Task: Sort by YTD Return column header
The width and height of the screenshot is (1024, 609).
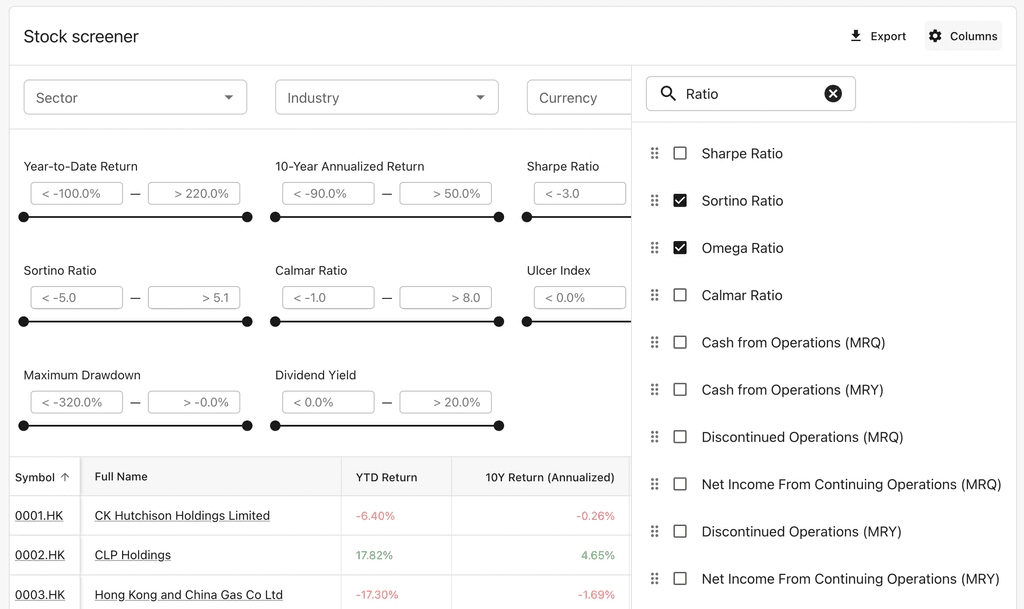Action: coord(387,477)
